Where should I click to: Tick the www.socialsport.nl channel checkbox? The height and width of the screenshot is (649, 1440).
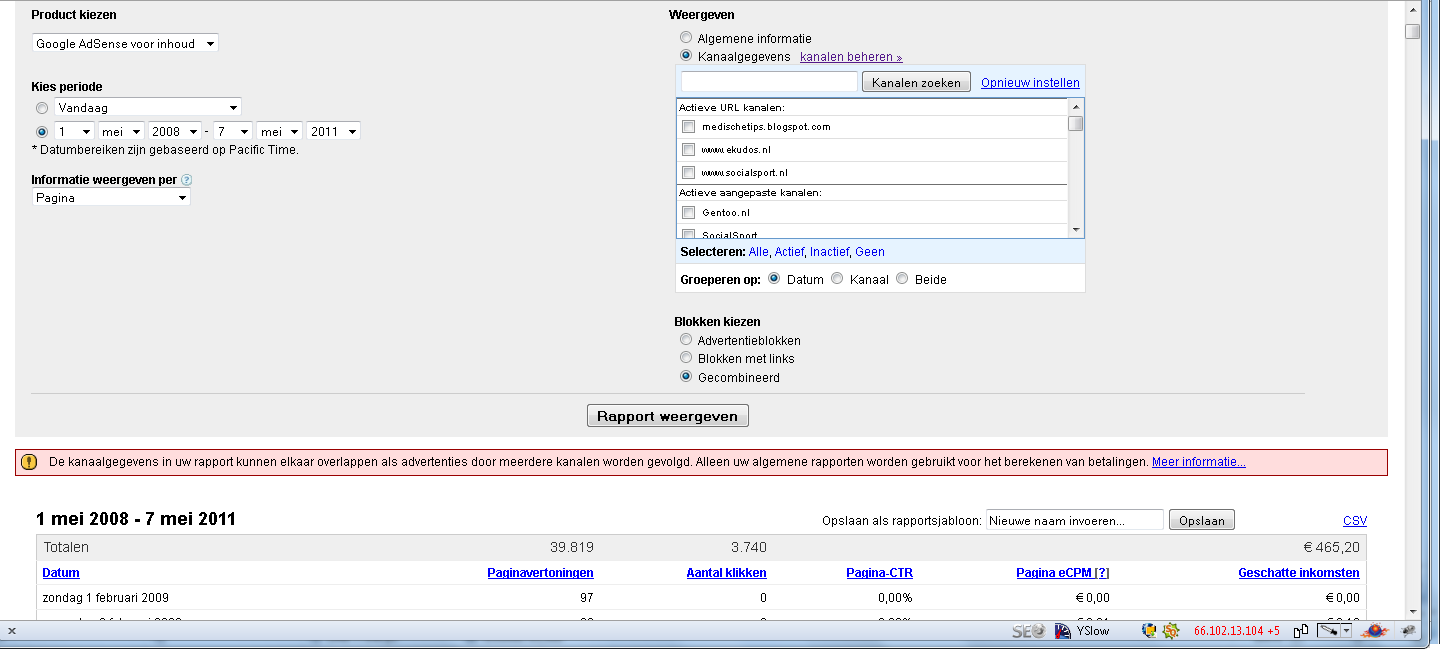pos(688,173)
